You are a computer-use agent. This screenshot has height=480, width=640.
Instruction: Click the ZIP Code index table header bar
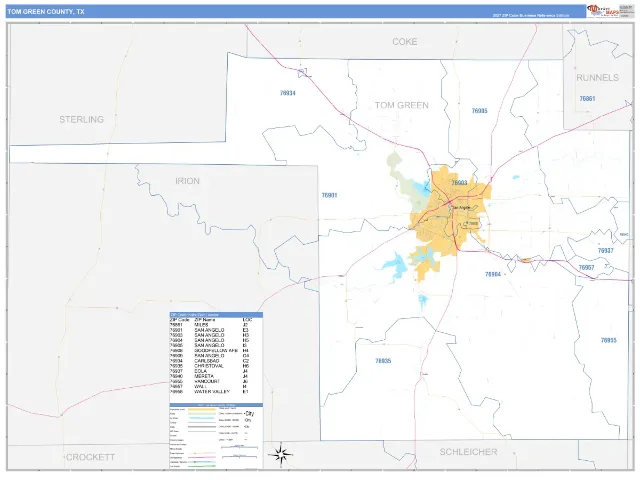click(x=216, y=315)
